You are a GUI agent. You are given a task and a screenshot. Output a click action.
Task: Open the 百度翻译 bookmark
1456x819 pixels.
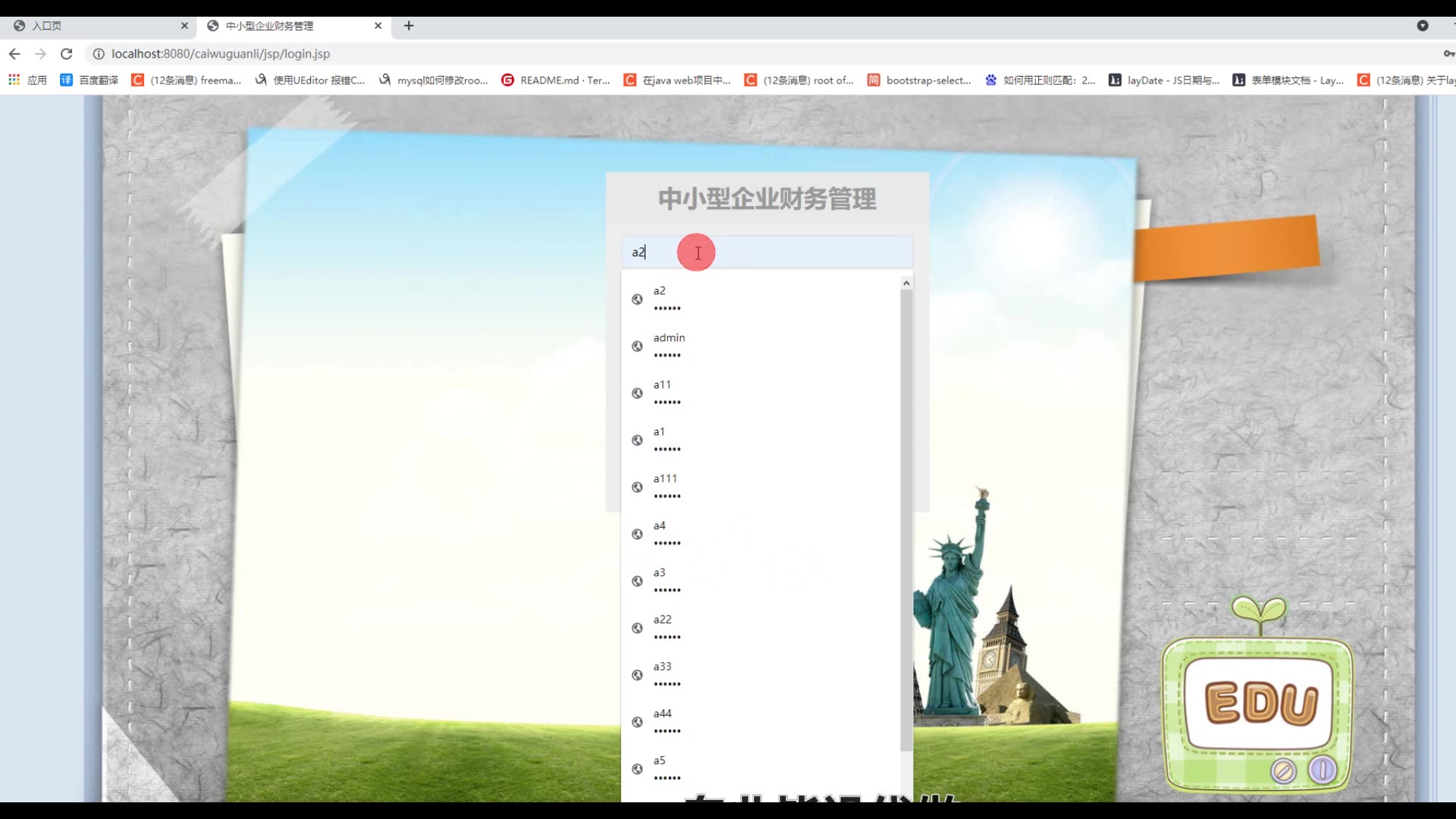89,80
